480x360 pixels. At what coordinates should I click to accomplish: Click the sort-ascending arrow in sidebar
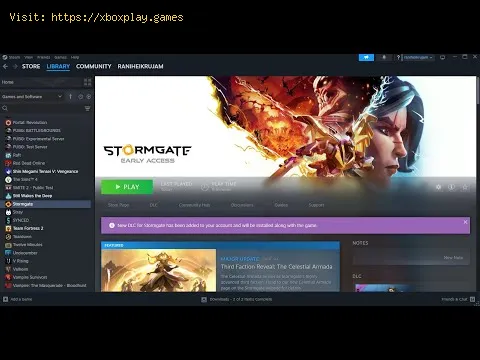point(70,97)
